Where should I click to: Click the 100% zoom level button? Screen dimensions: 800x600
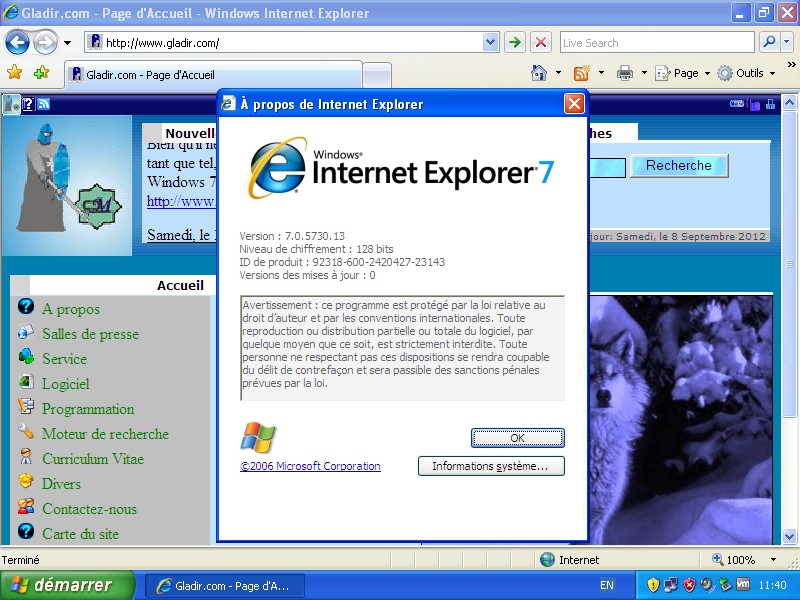(733, 560)
